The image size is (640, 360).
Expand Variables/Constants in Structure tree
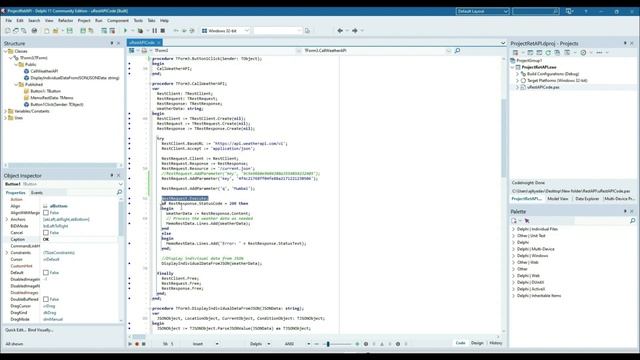coord(5,111)
